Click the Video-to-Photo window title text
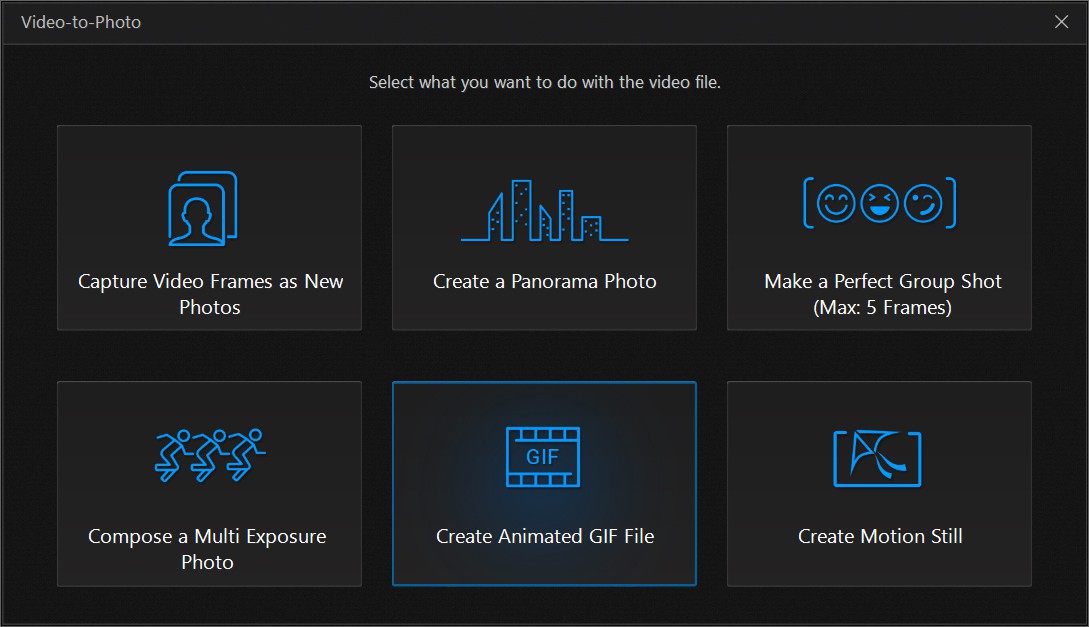 pyautogui.click(x=81, y=22)
